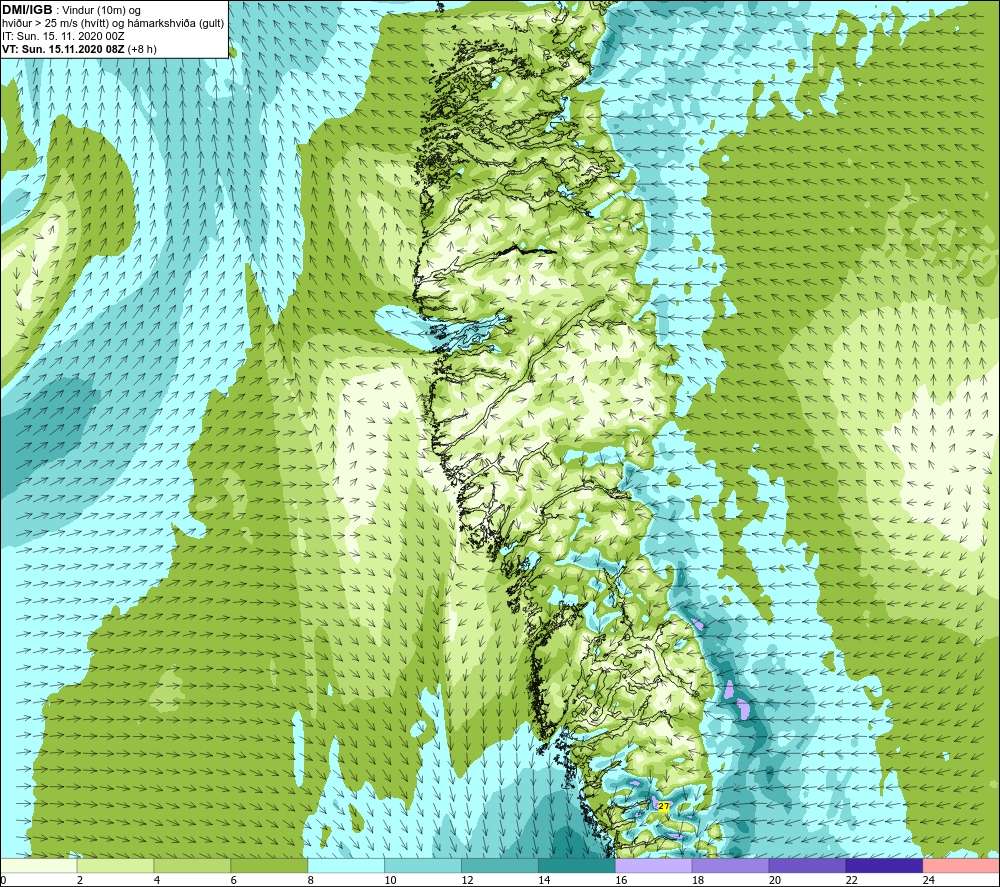Click the legend value '16'
The image size is (1000, 887).
click(621, 880)
